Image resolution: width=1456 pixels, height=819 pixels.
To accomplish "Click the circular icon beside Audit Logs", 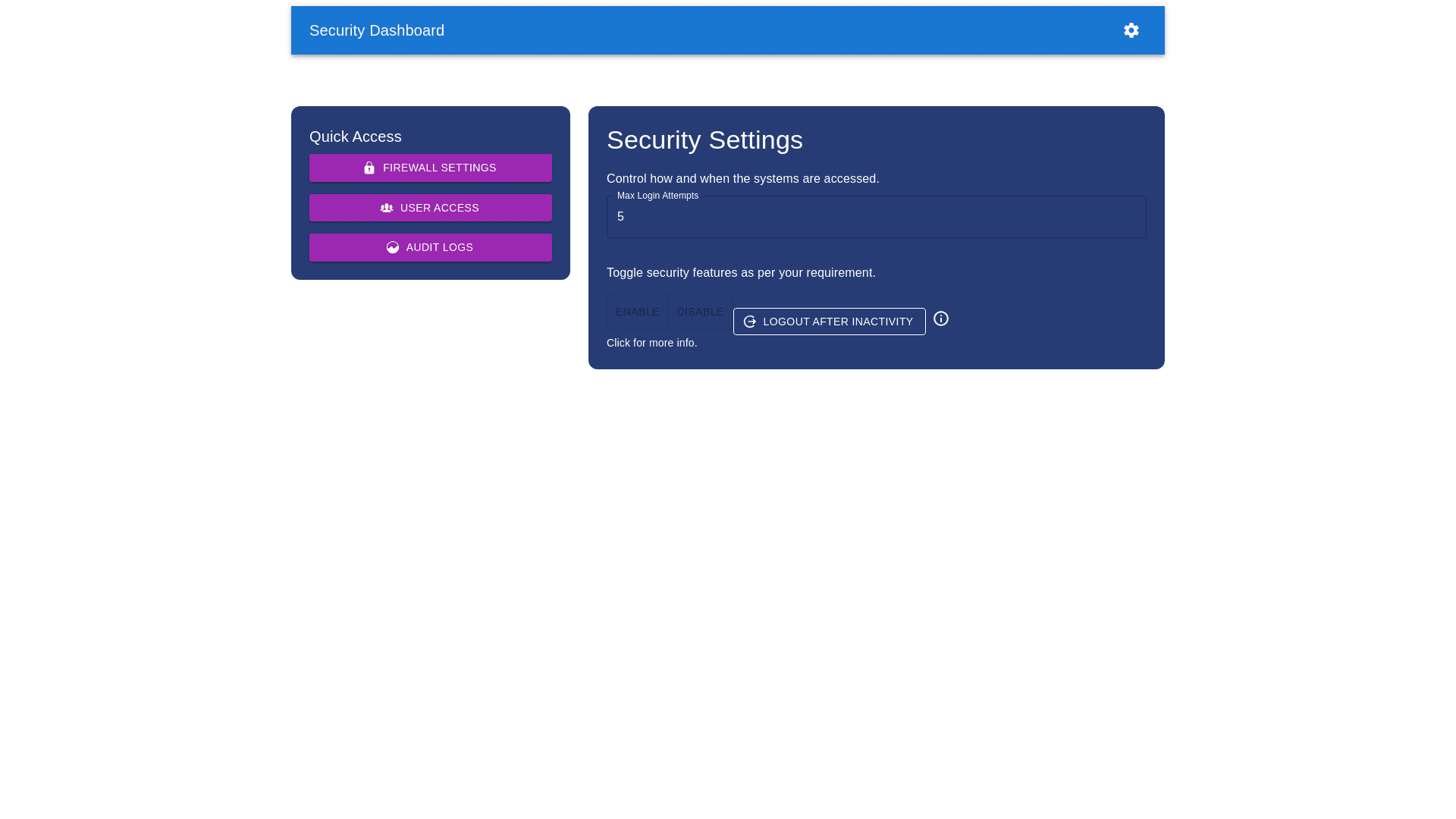I will tap(393, 247).
